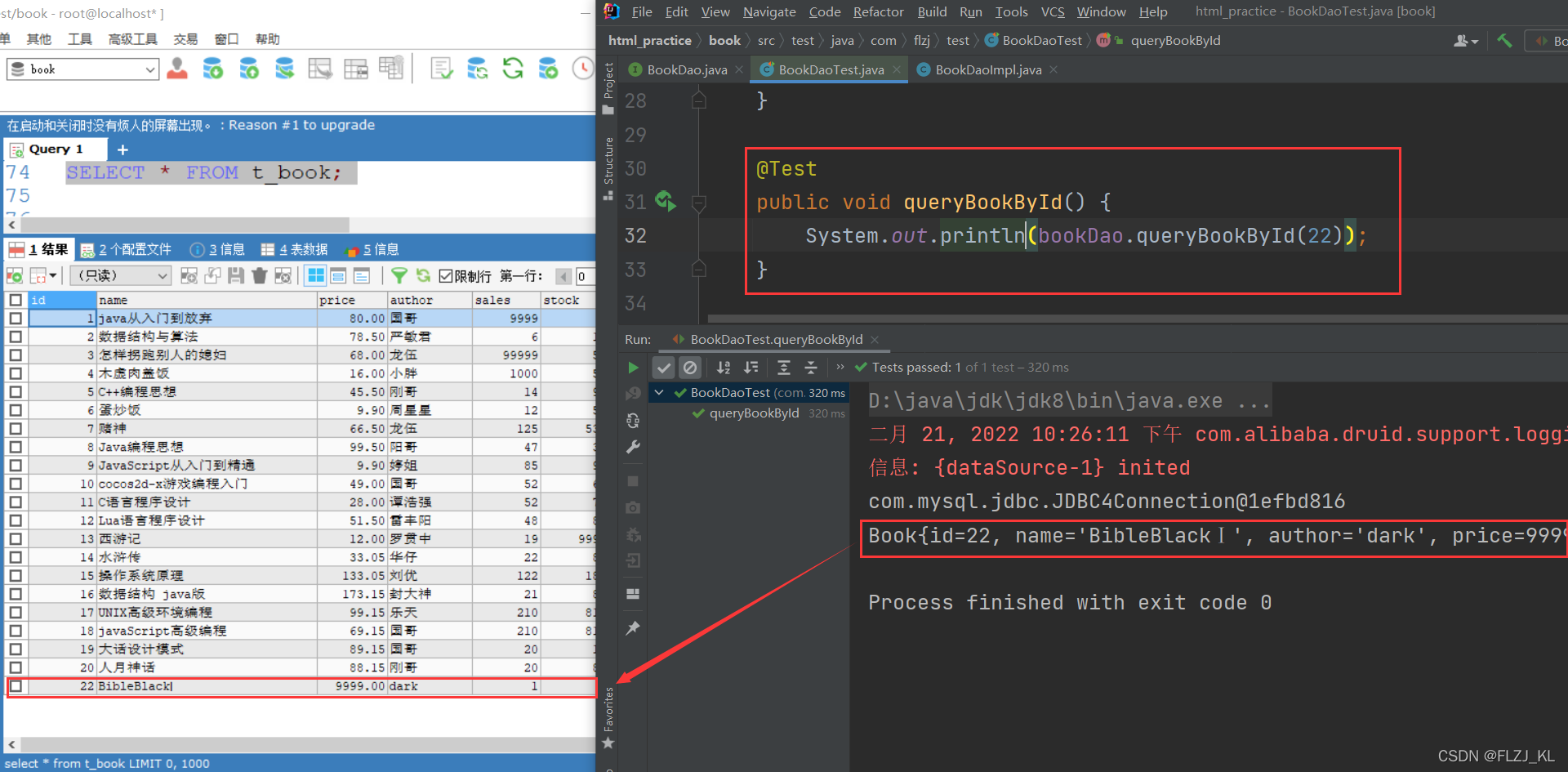Viewport: 1568px width, 772px height.
Task: Switch to 4 表数据 tab in SQLyog
Action: pyautogui.click(x=294, y=249)
